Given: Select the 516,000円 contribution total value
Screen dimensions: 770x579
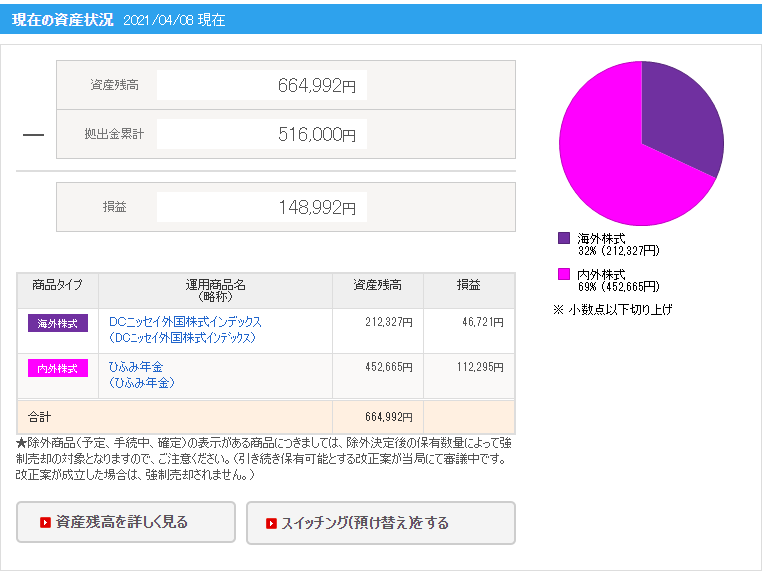Looking at the screenshot, I should [x=317, y=134].
